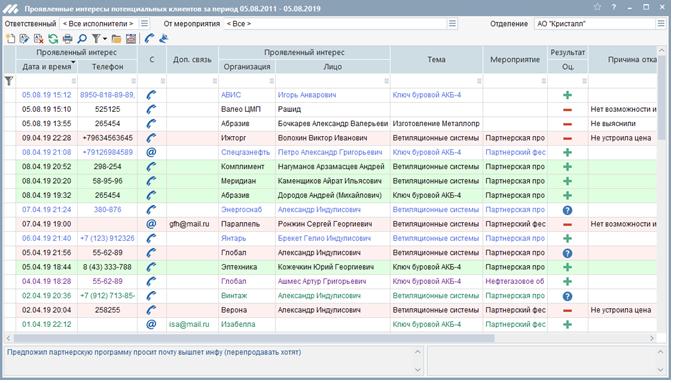Open the Ответственный selection list button
674x383 pixels.
click(x=145, y=24)
